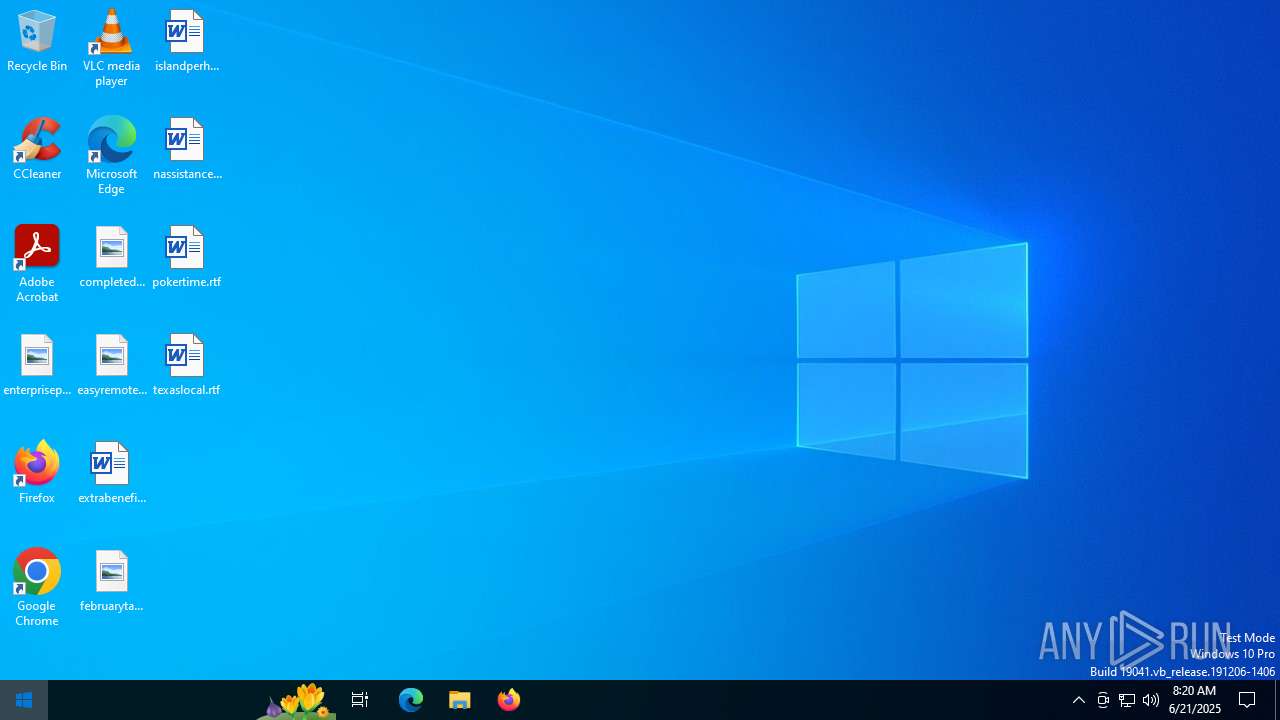Viewport: 1280px width, 720px height.
Task: Select the CCleaner desktop shortcut
Action: [x=37, y=149]
